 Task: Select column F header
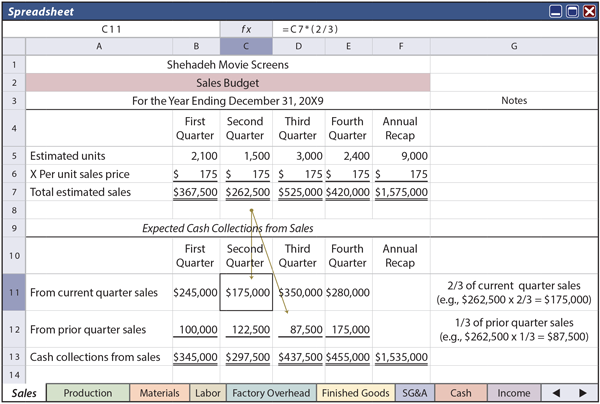point(401,46)
